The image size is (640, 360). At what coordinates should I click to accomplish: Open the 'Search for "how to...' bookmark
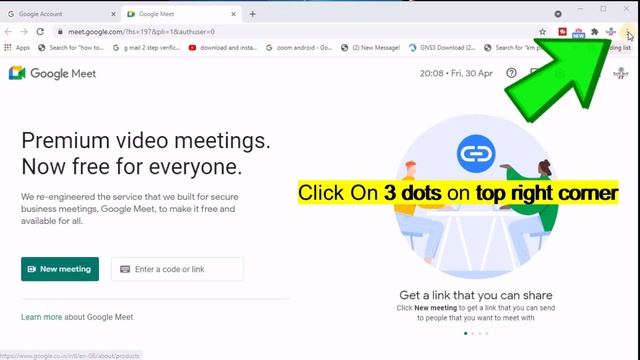click(71, 48)
